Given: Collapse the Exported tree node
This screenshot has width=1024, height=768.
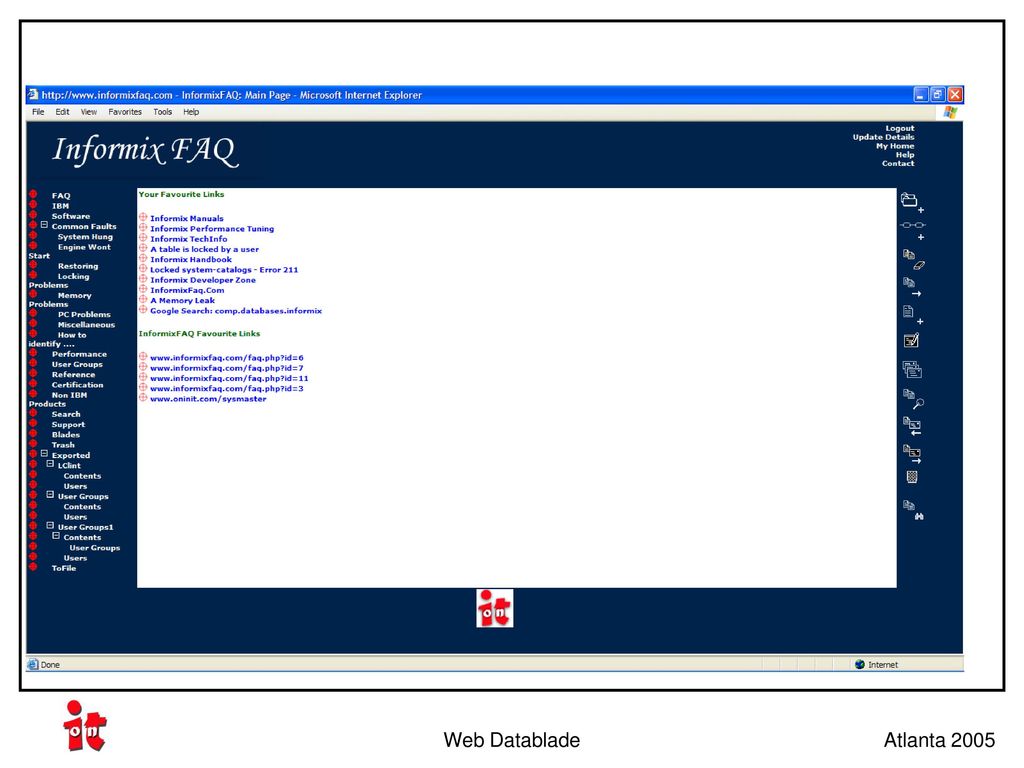Looking at the screenshot, I should click(44, 453).
